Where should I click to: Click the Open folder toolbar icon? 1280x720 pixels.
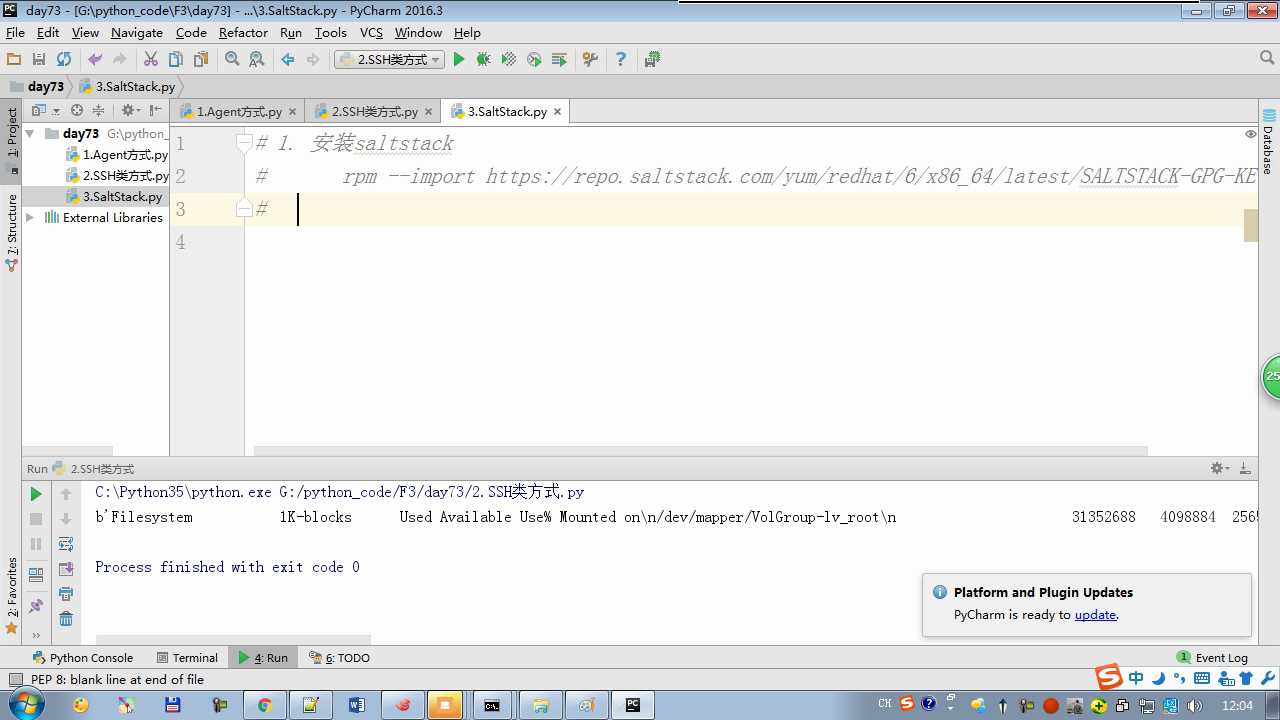[x=14, y=60]
